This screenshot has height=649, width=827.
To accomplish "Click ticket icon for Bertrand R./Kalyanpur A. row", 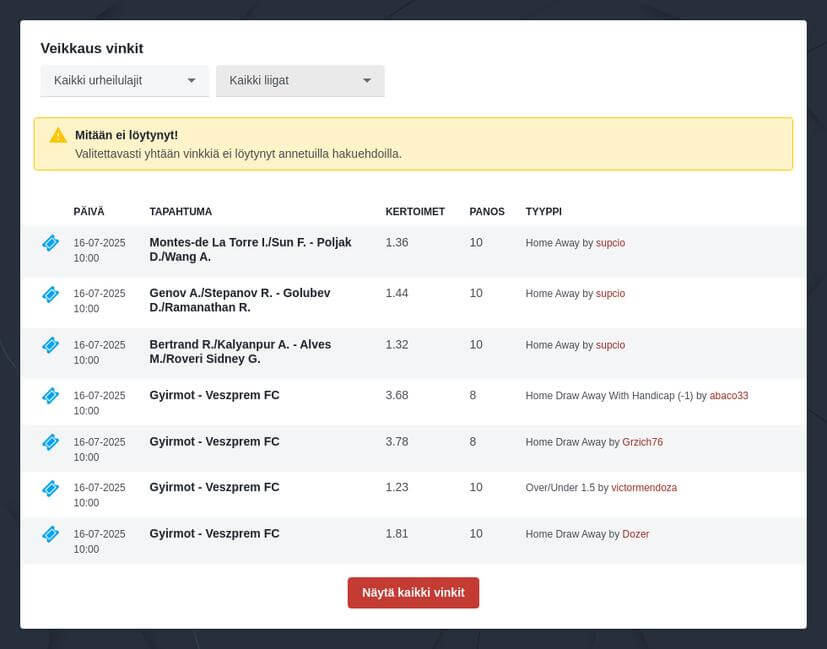I will click(51, 345).
